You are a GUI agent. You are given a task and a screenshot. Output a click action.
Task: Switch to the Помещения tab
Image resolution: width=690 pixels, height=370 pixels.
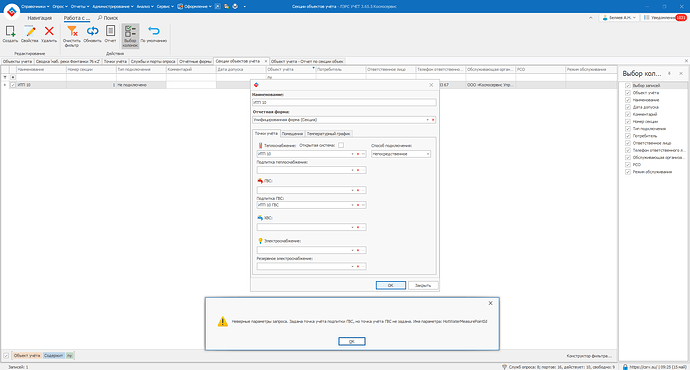(292, 134)
